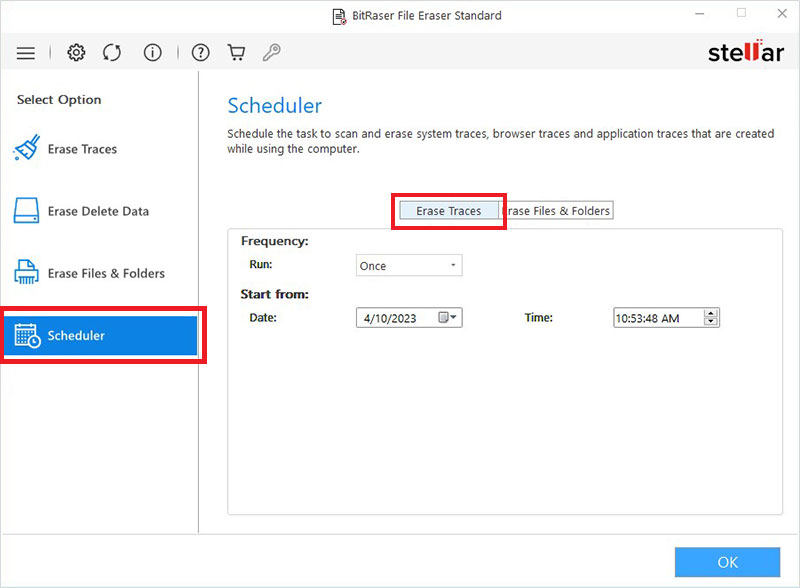
Task: Decrease the time with the down arrow
Action: [711, 322]
